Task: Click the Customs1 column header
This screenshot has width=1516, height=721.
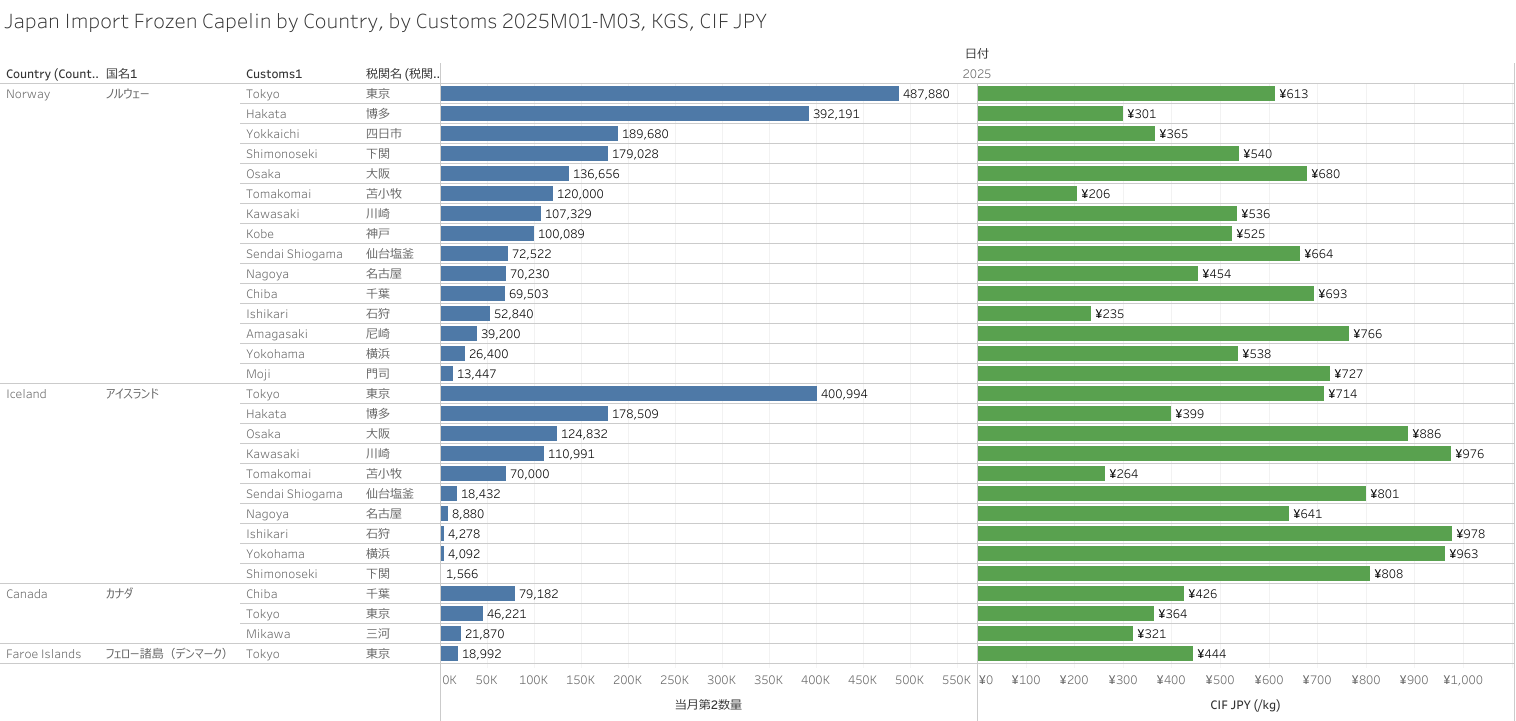Action: [x=274, y=73]
